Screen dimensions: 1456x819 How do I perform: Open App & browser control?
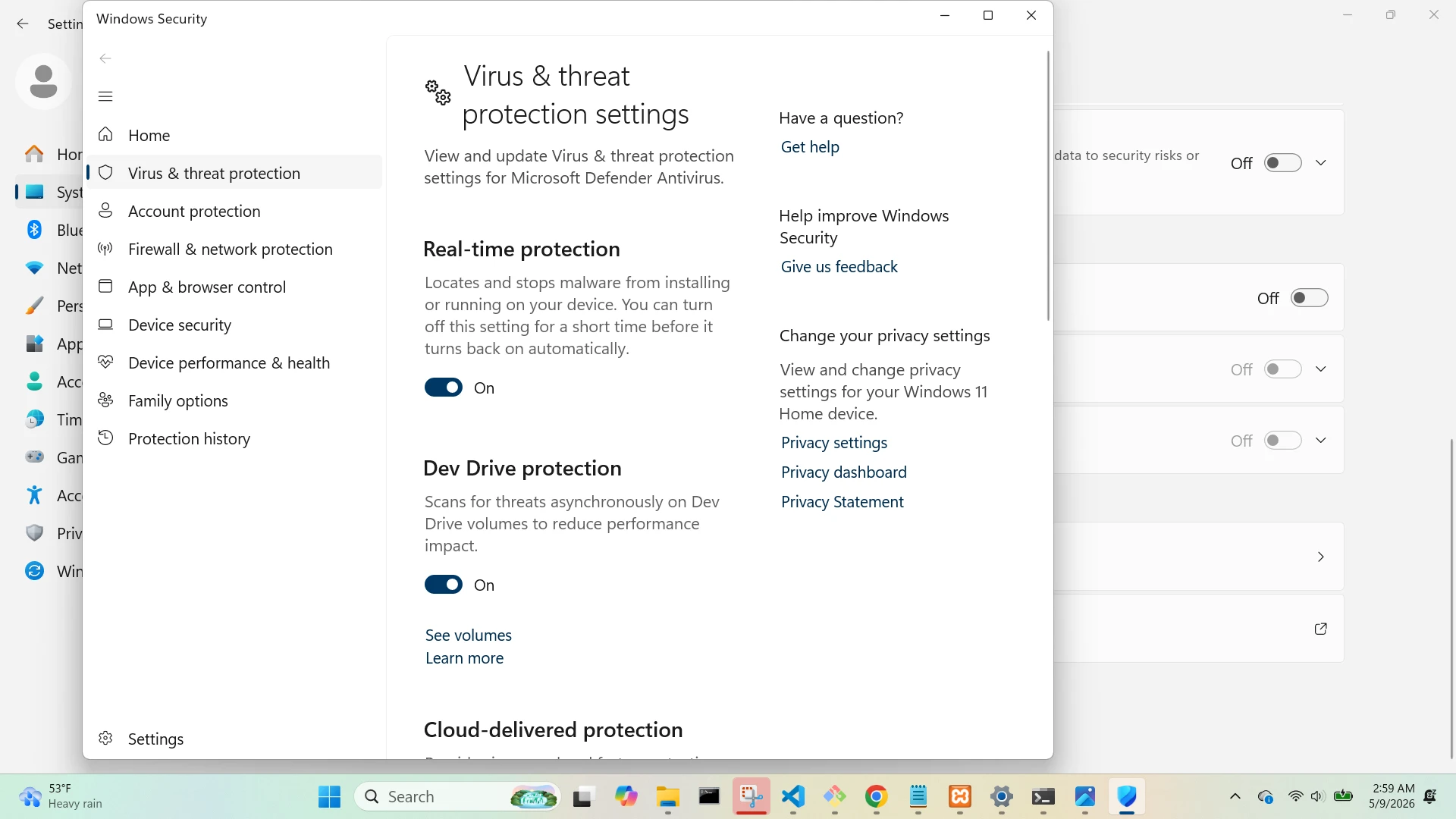tap(234, 287)
